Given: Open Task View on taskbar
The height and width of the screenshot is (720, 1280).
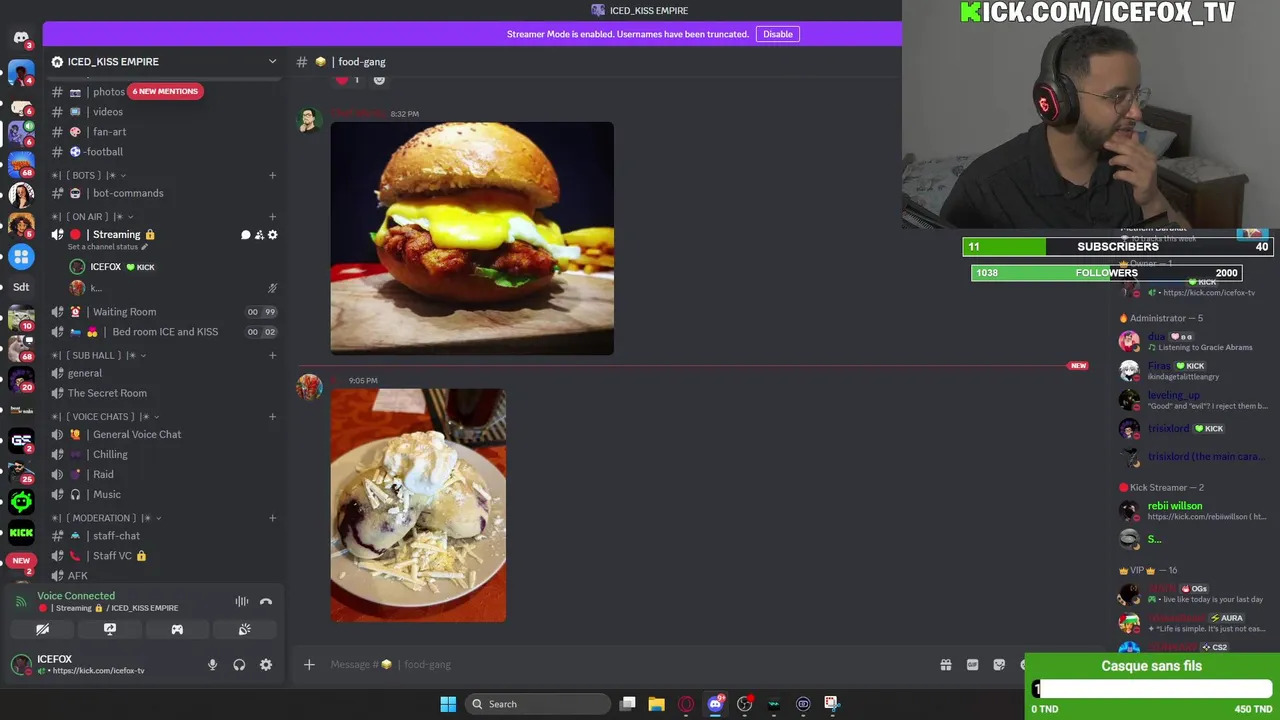Looking at the screenshot, I should click(627, 704).
